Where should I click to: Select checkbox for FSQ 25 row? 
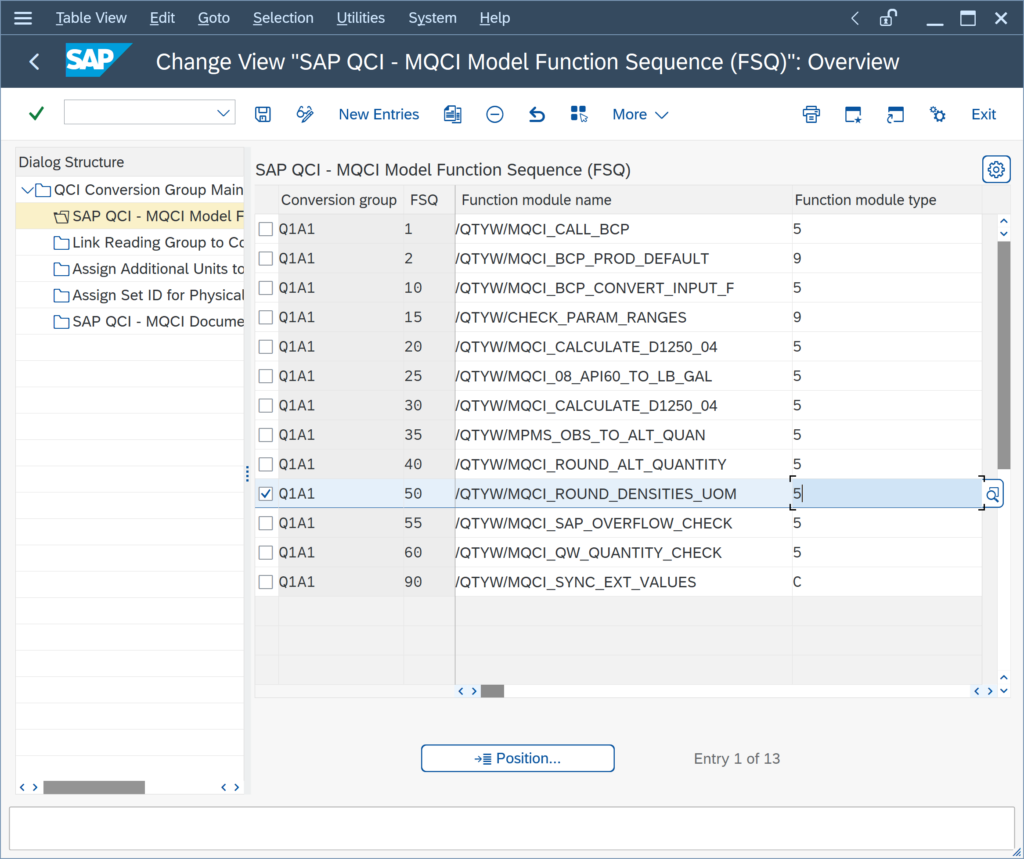click(x=265, y=376)
